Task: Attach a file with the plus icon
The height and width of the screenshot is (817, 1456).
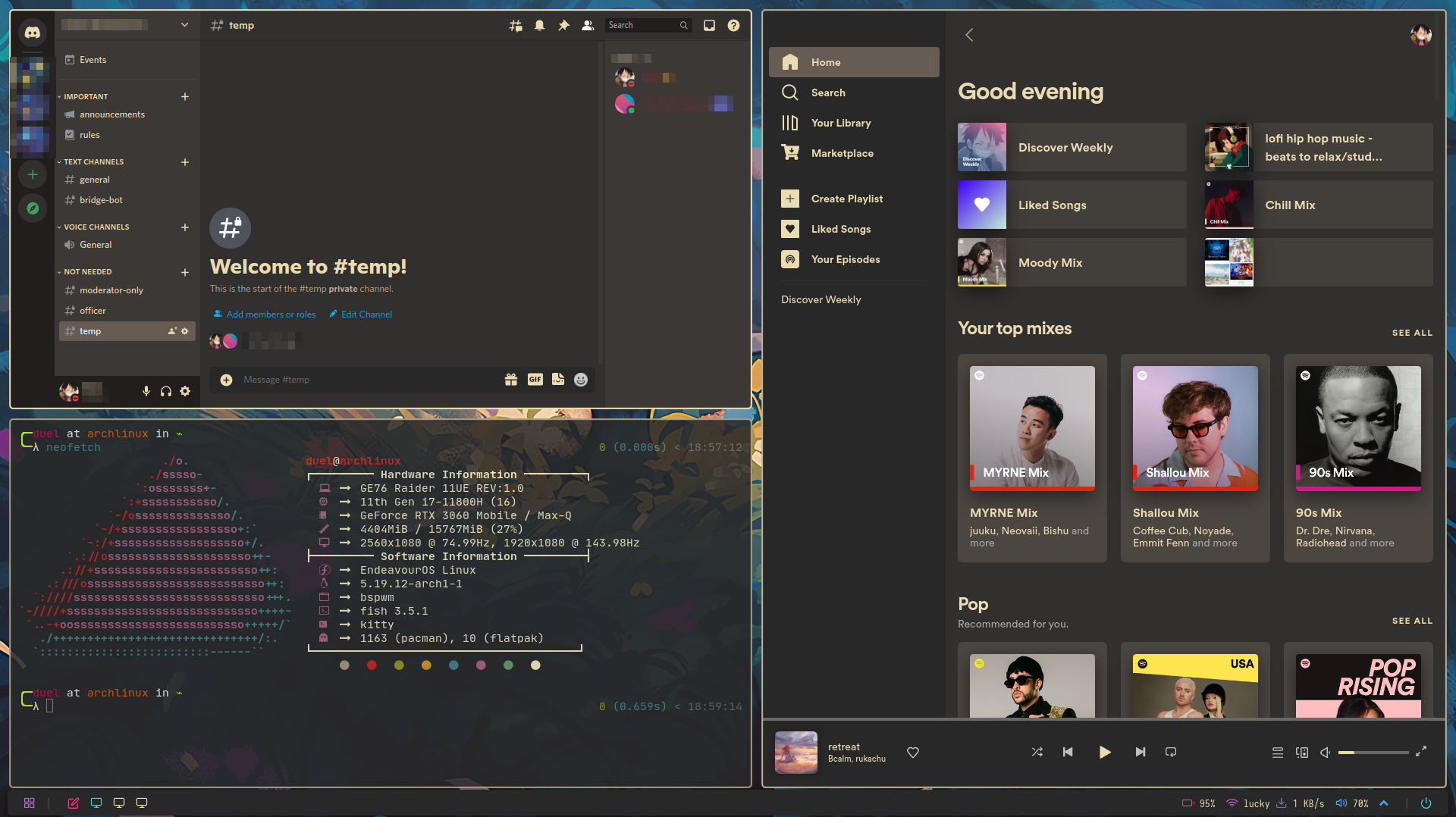Action: 226,380
